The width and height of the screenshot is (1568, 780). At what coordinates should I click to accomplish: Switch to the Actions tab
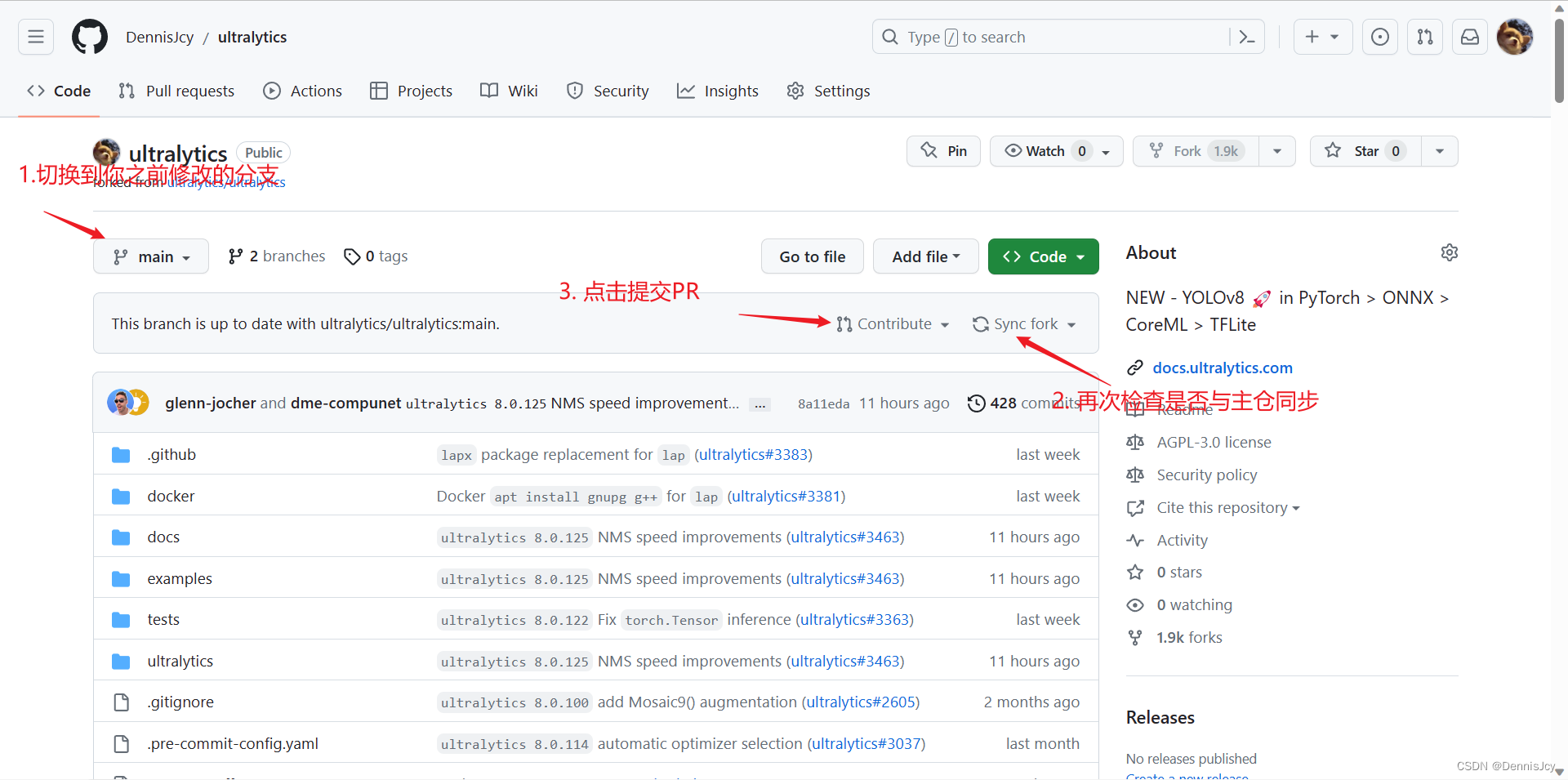coord(302,91)
